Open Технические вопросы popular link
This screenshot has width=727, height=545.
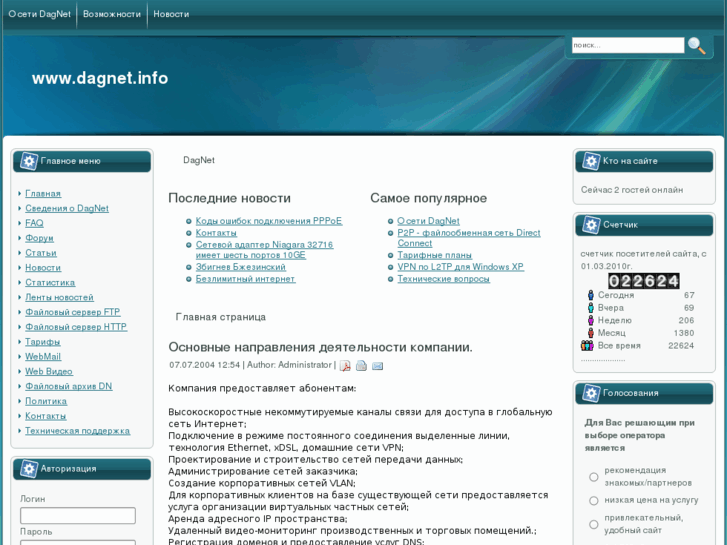click(x=443, y=279)
